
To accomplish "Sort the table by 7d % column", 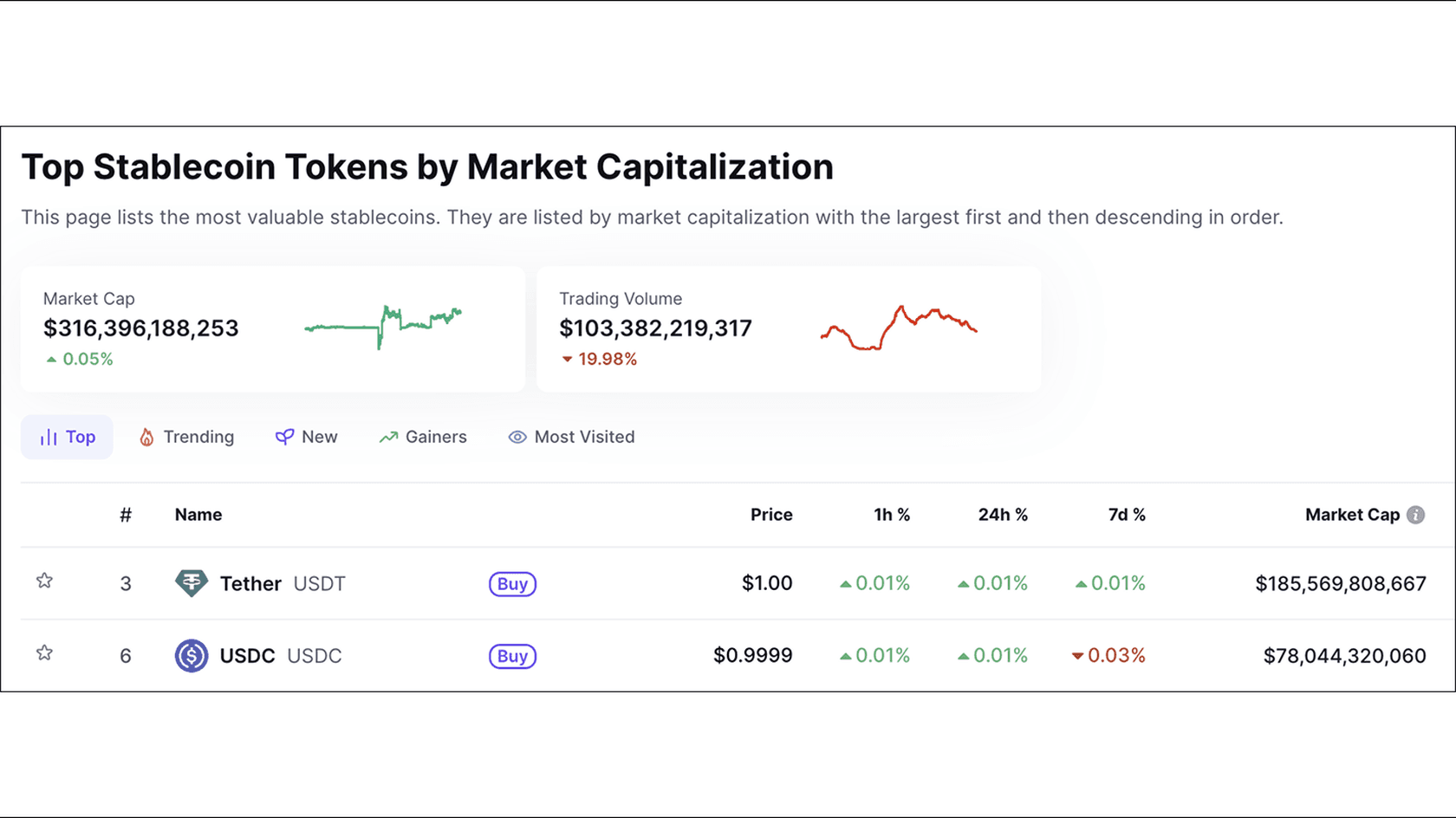I will [x=1125, y=515].
